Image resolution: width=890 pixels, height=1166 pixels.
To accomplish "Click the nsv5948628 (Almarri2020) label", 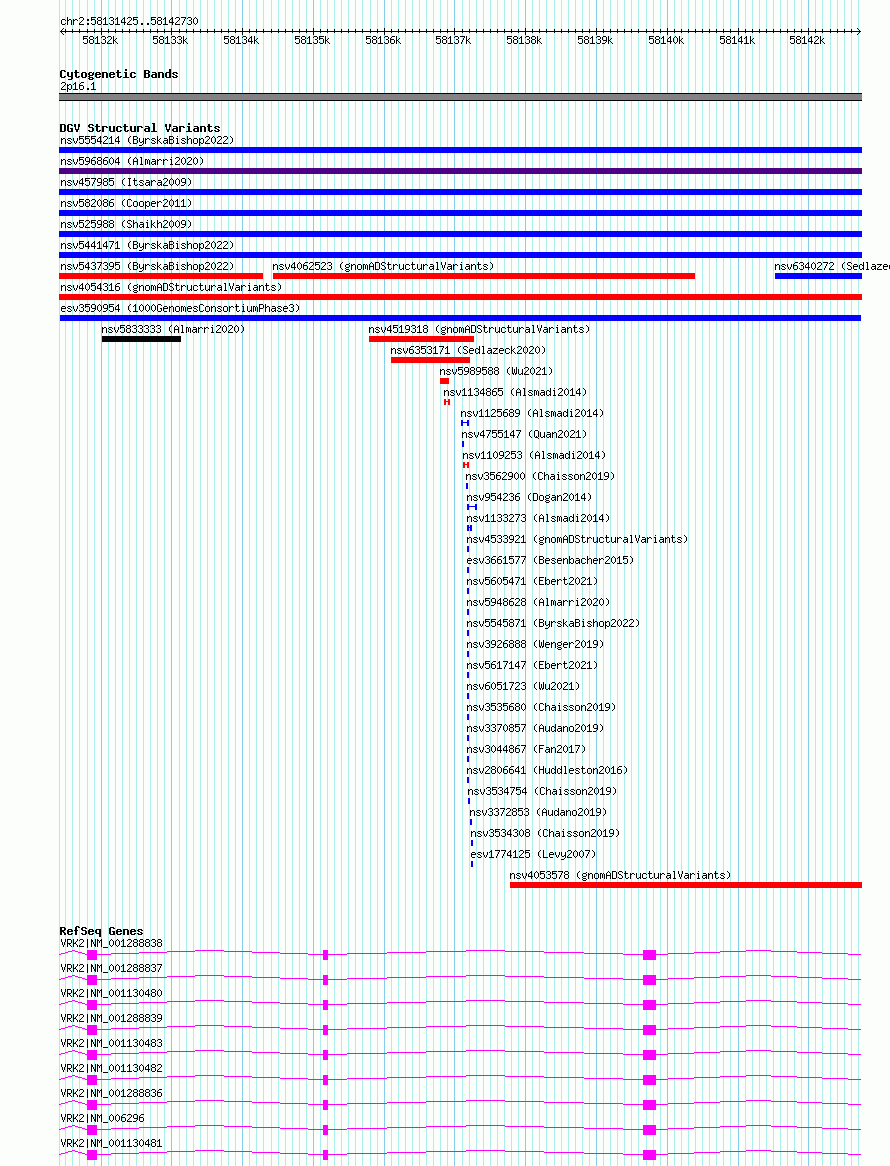I will tap(538, 602).
